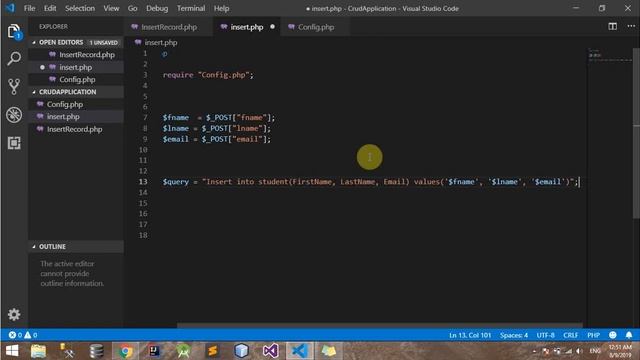The height and width of the screenshot is (360, 640).
Task: Select InsertRecord.php under Open Editors
Action: point(76,55)
